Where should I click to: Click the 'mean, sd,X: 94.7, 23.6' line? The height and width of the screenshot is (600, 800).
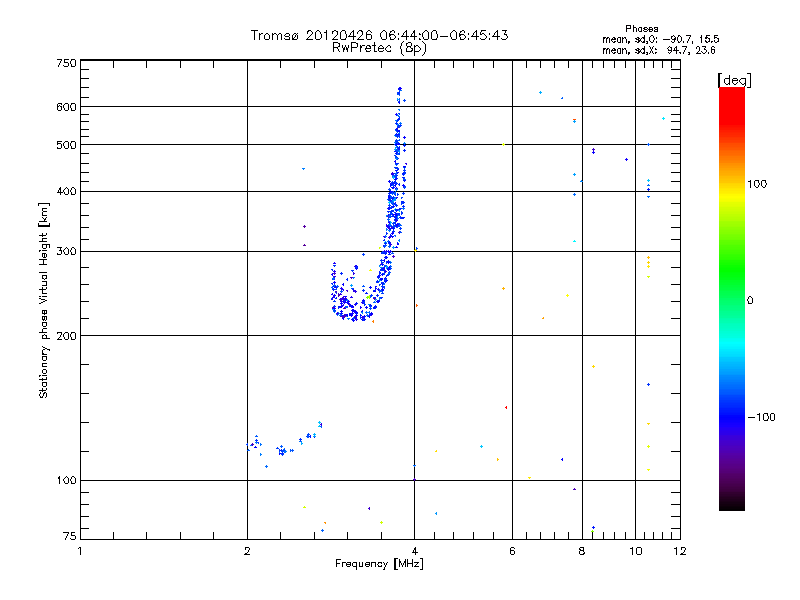point(659,50)
